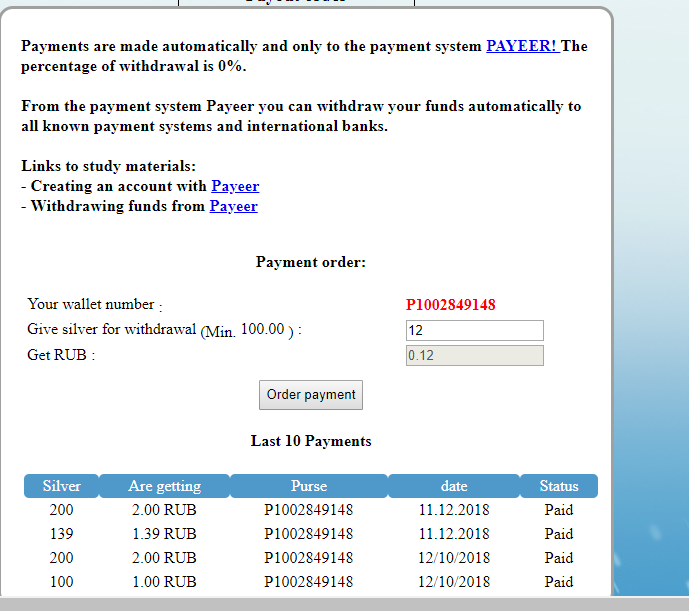Click the Are getting column header
689x611 pixels.
(164, 486)
